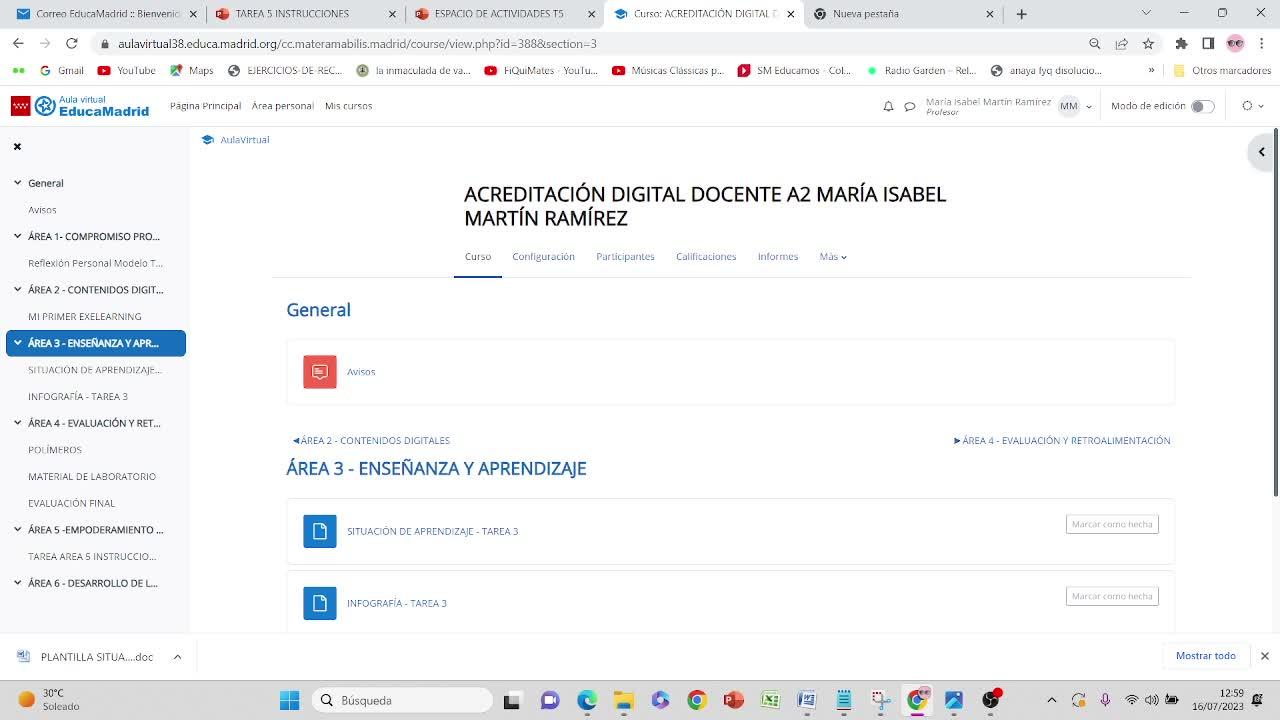
Task: Open the Calificaciones tab
Action: point(705,257)
